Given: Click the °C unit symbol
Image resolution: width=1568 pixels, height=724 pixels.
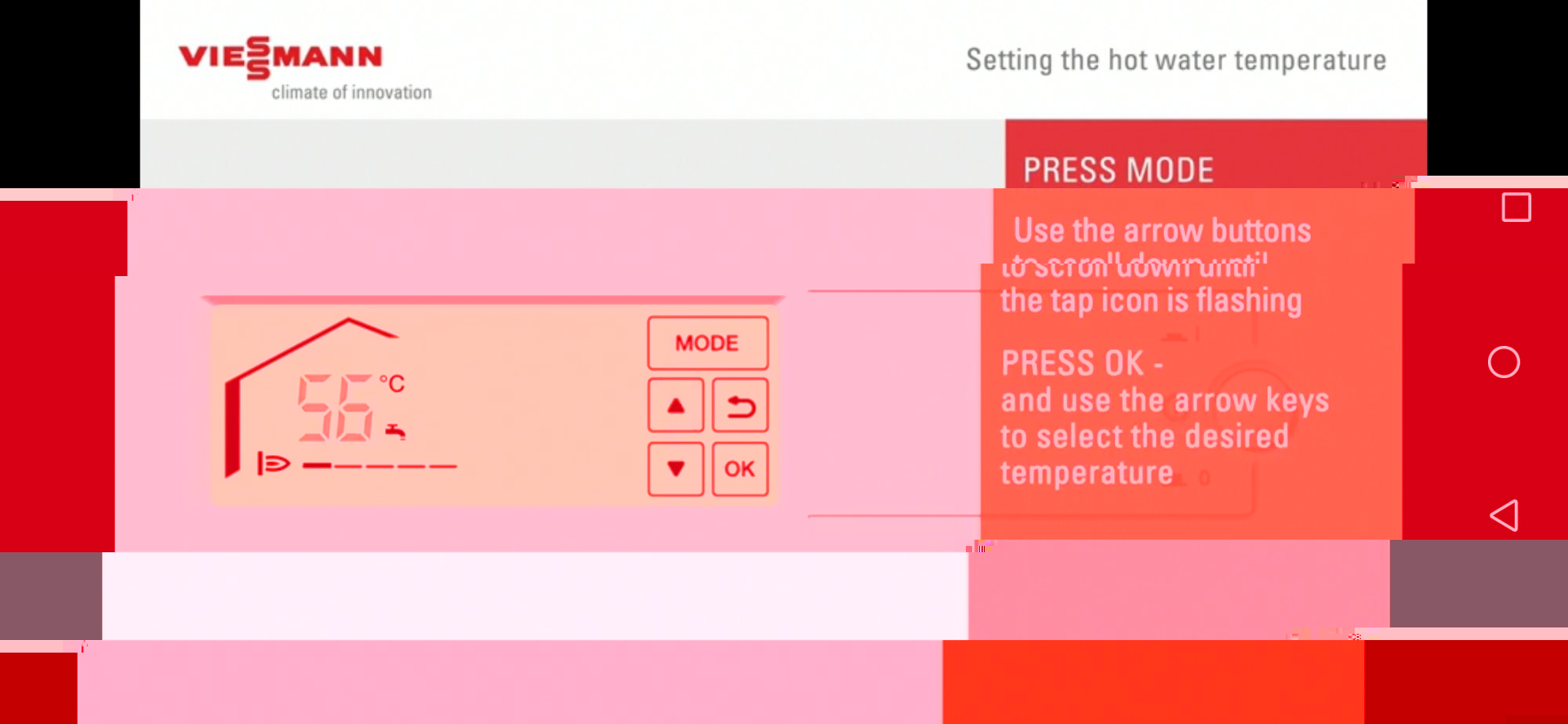Looking at the screenshot, I should pyautogui.click(x=392, y=384).
